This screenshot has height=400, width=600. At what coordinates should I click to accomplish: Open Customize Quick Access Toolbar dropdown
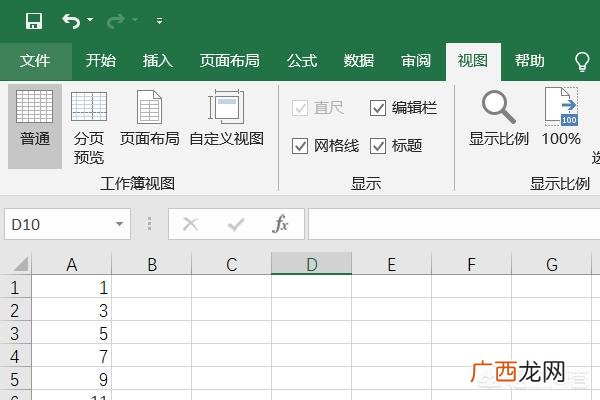[159, 21]
